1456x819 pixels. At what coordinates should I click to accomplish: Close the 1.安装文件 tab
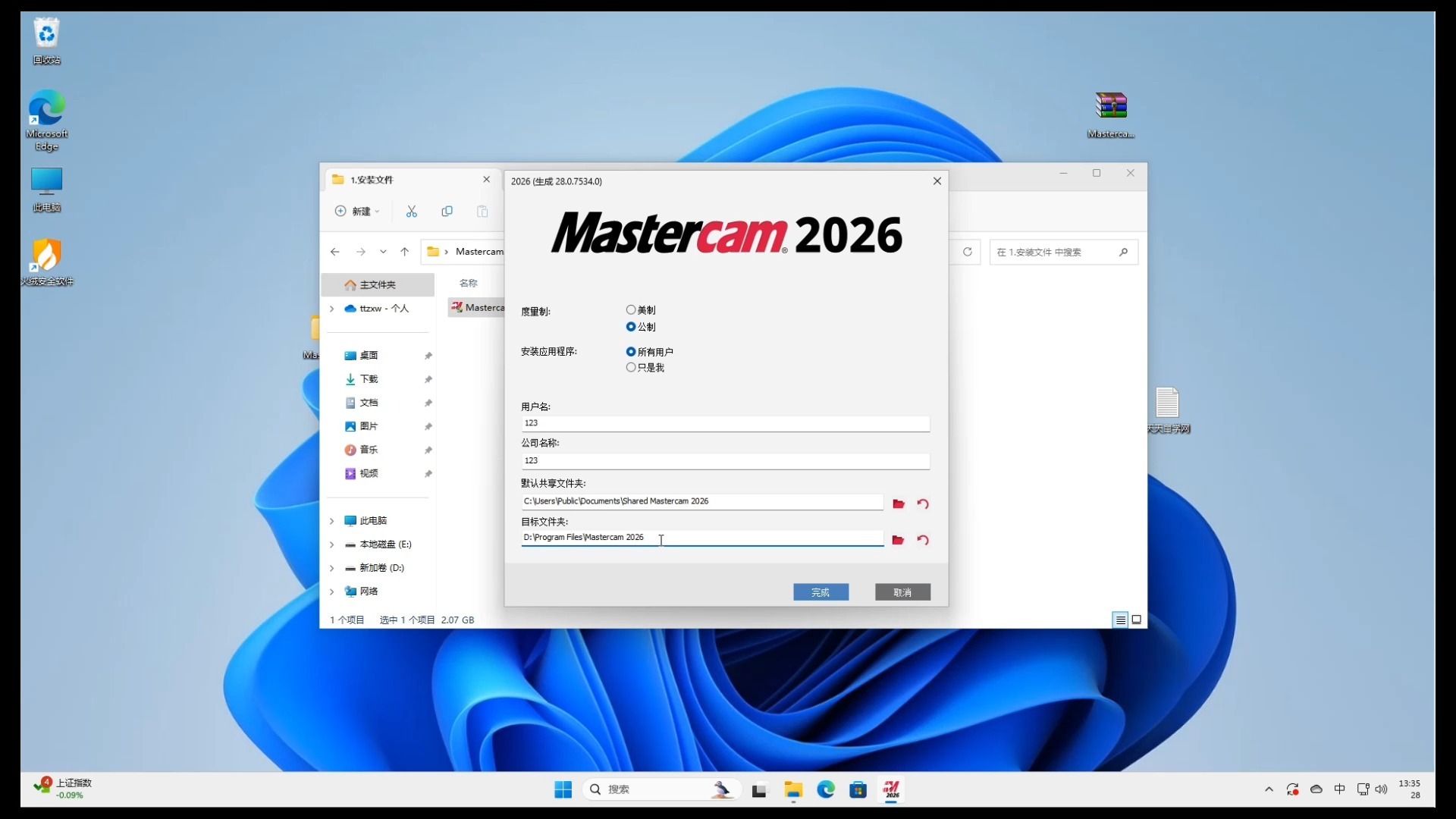487,180
